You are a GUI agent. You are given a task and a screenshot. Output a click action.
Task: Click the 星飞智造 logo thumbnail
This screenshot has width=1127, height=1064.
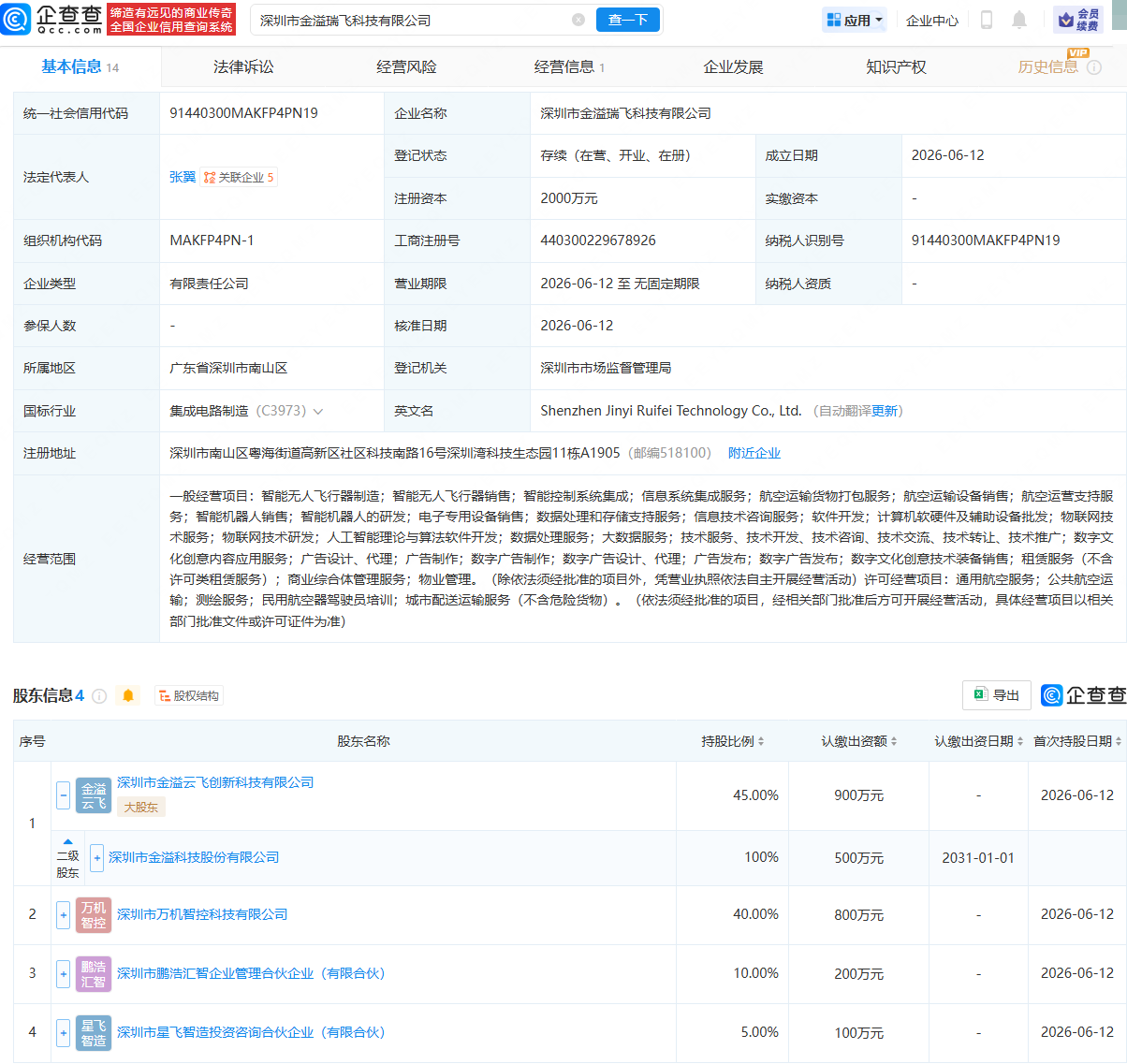[x=94, y=1032]
